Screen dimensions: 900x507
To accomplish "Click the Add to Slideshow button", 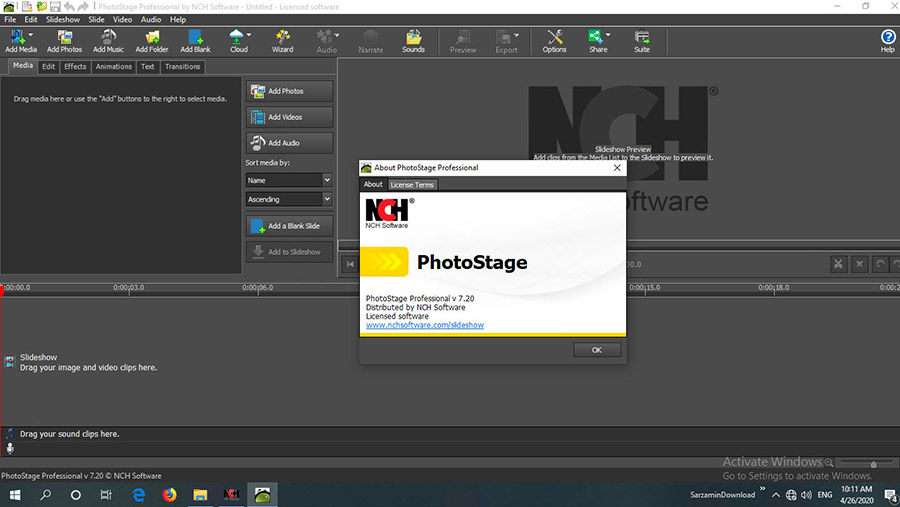I will click(x=289, y=252).
